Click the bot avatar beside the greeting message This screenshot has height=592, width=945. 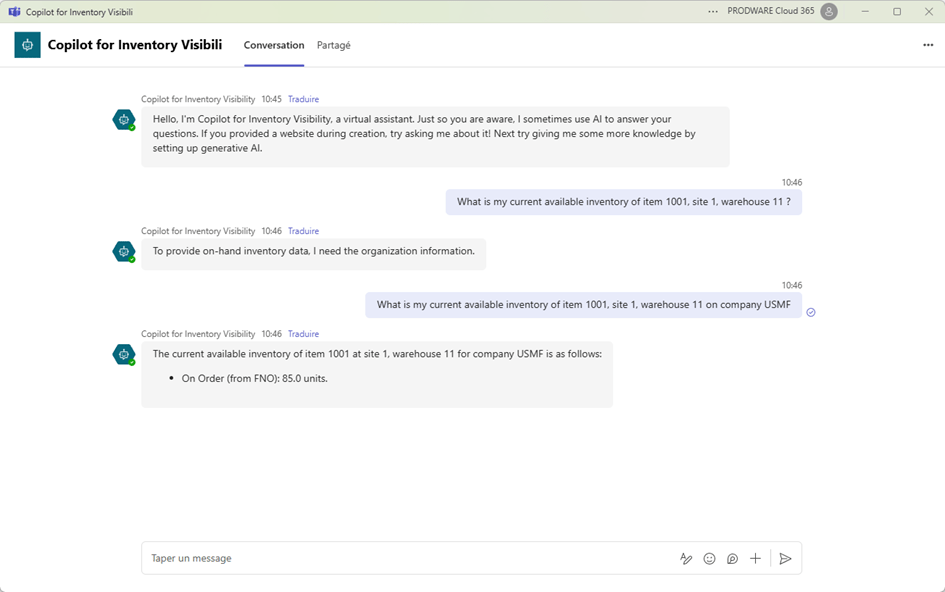pyautogui.click(x=124, y=120)
